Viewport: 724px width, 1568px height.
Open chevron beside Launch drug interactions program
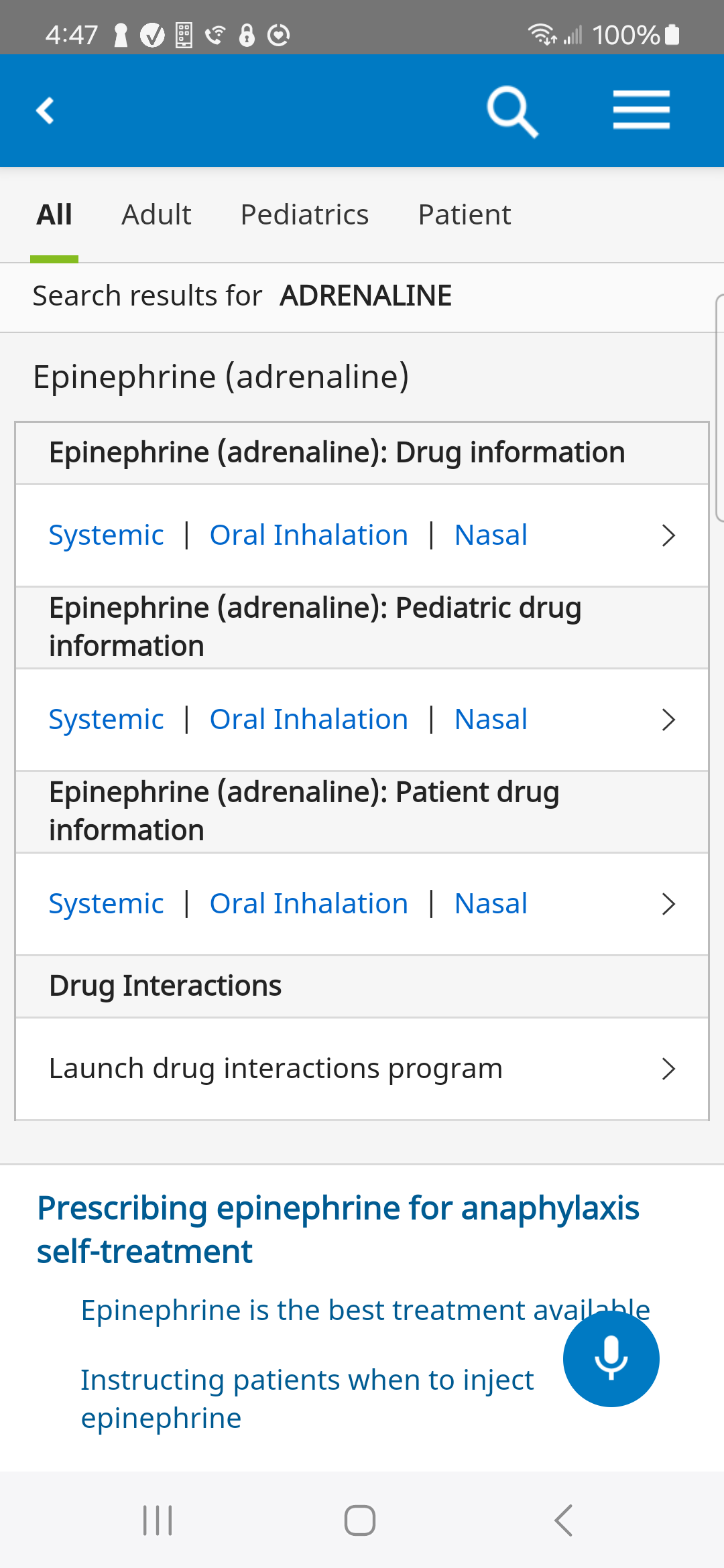668,1069
